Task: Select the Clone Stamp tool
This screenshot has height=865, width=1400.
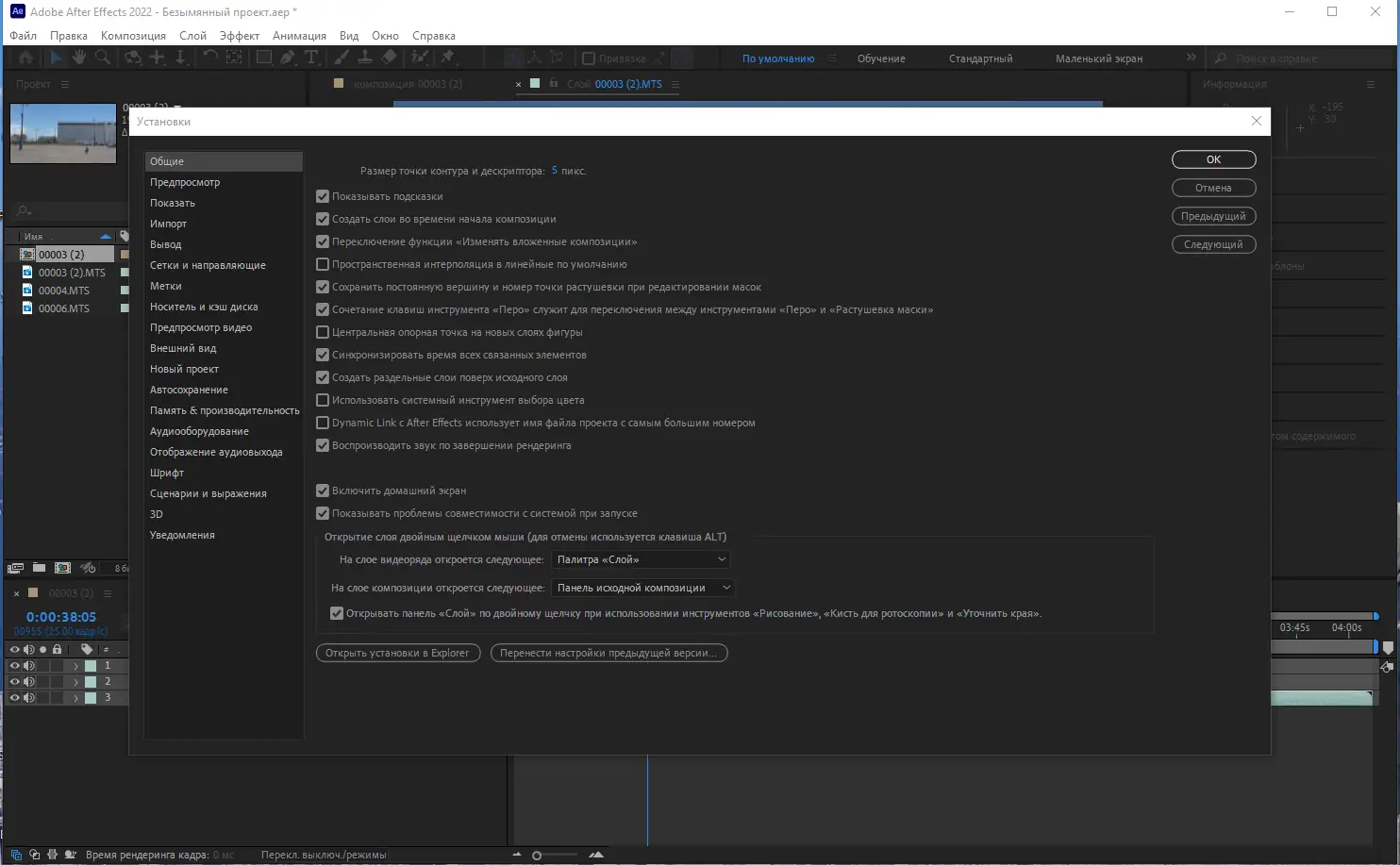Action: tap(364, 58)
